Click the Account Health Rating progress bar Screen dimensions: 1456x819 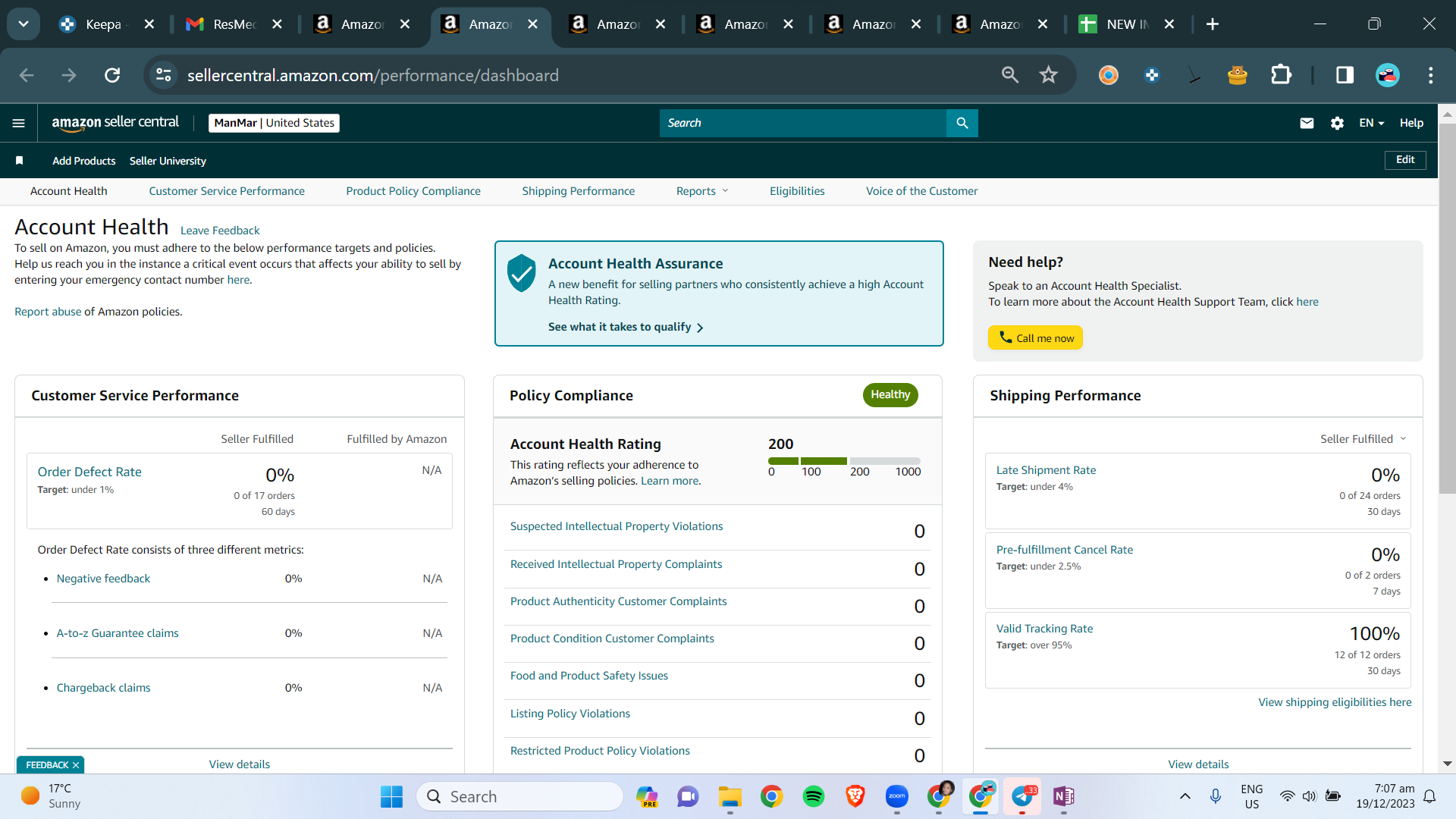click(844, 461)
